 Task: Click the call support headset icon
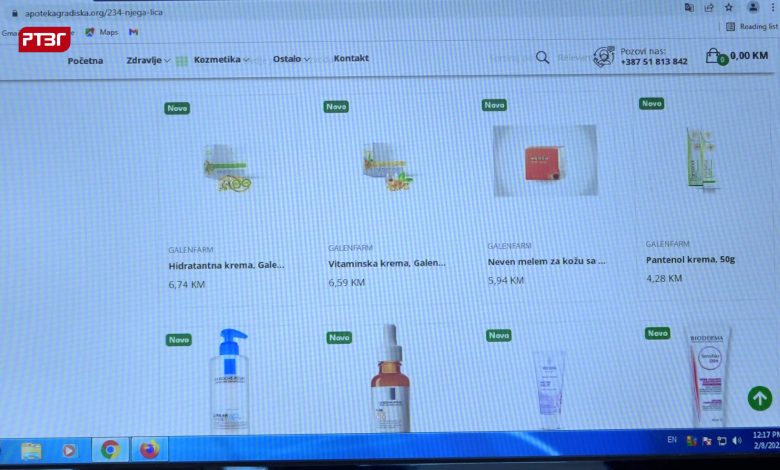pos(604,57)
